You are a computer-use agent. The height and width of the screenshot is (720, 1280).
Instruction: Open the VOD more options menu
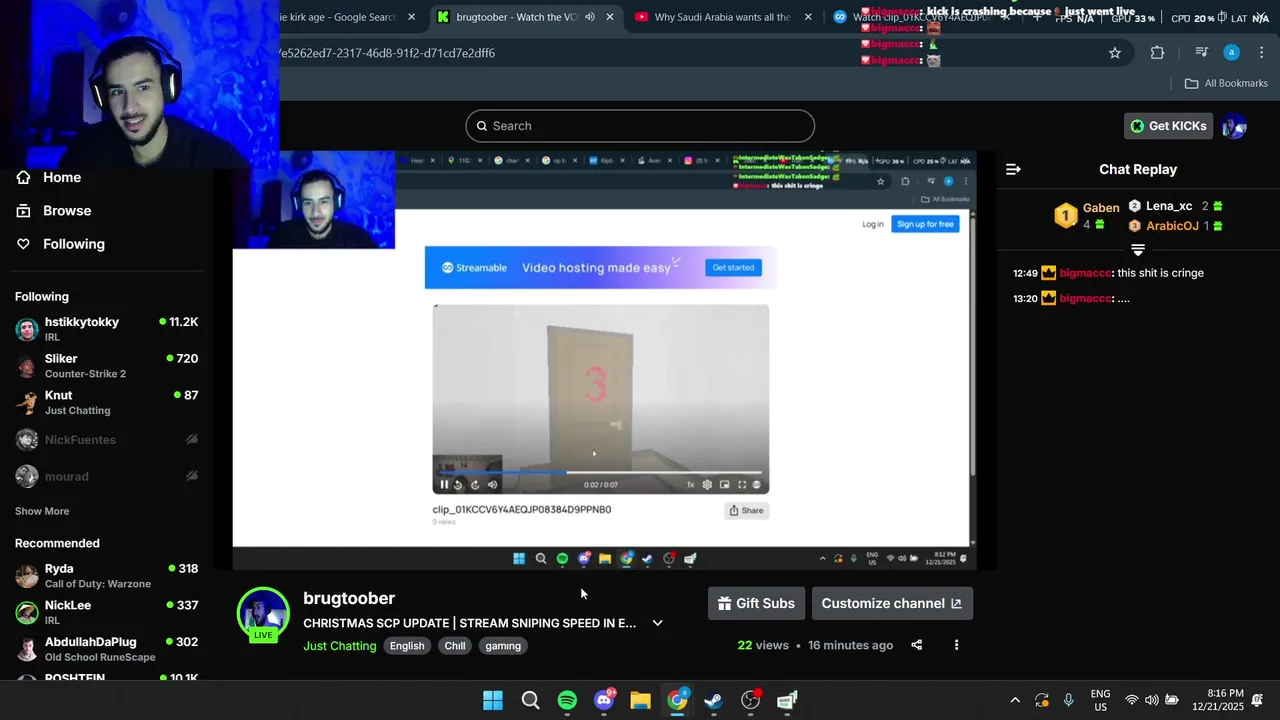point(956,645)
